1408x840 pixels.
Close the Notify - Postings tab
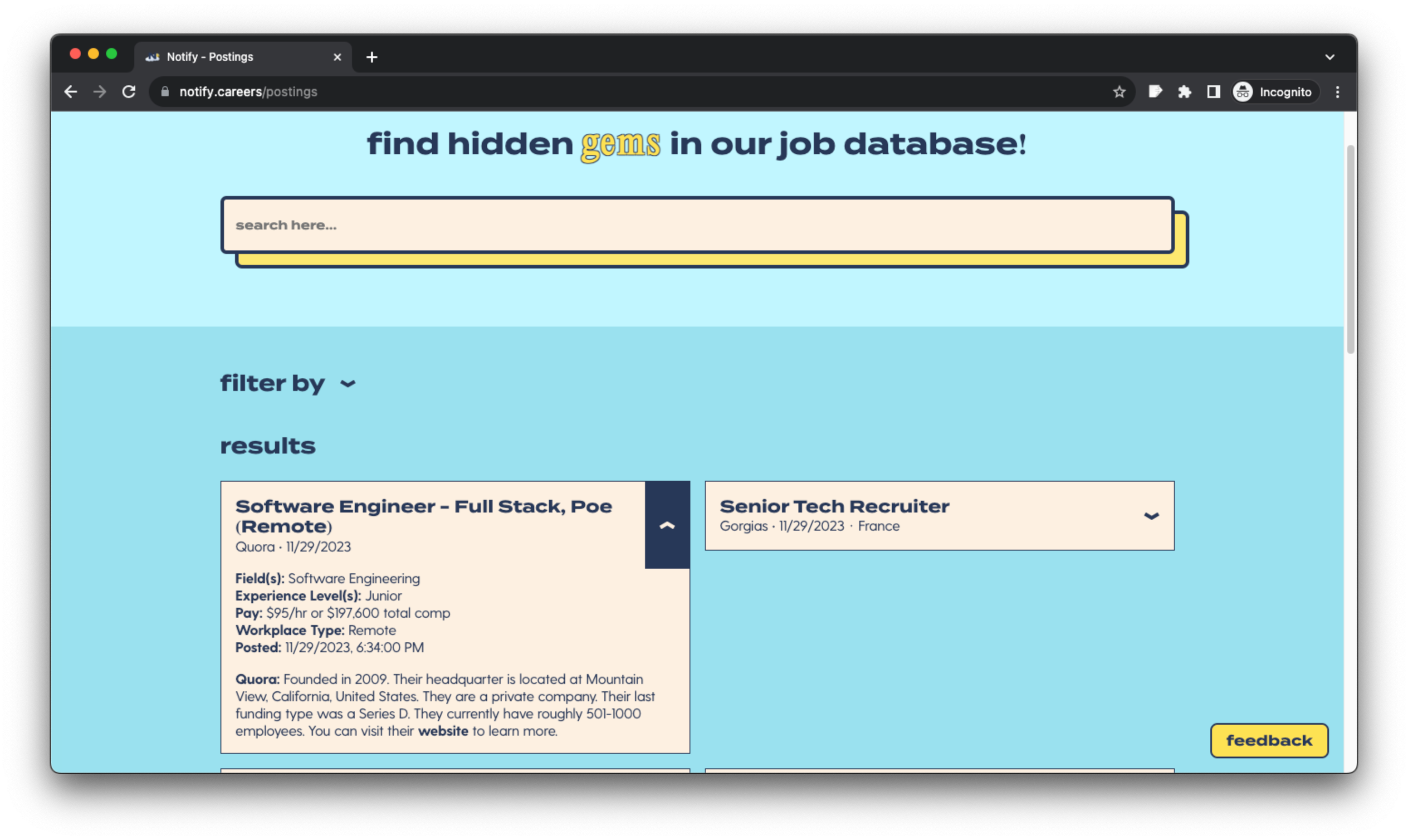[337, 57]
